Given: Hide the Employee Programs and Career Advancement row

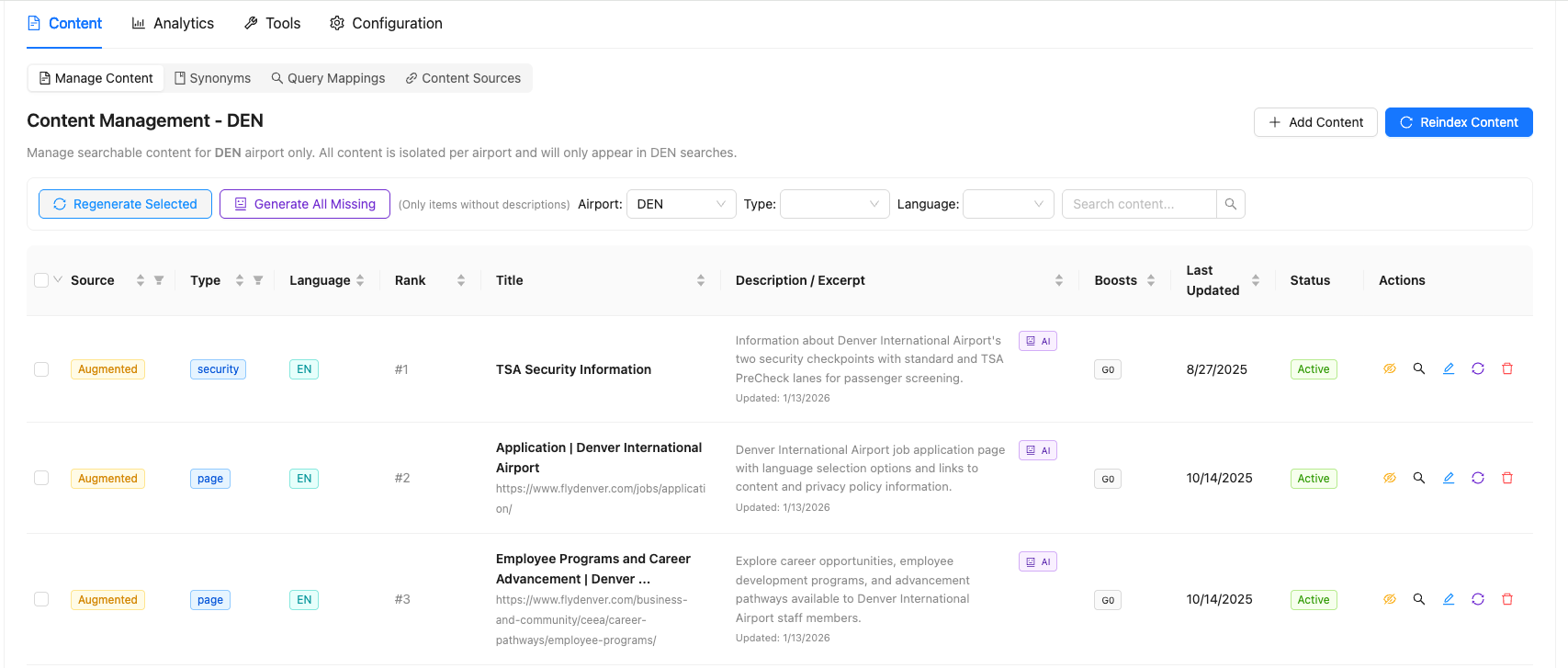Looking at the screenshot, I should pyautogui.click(x=1389, y=599).
